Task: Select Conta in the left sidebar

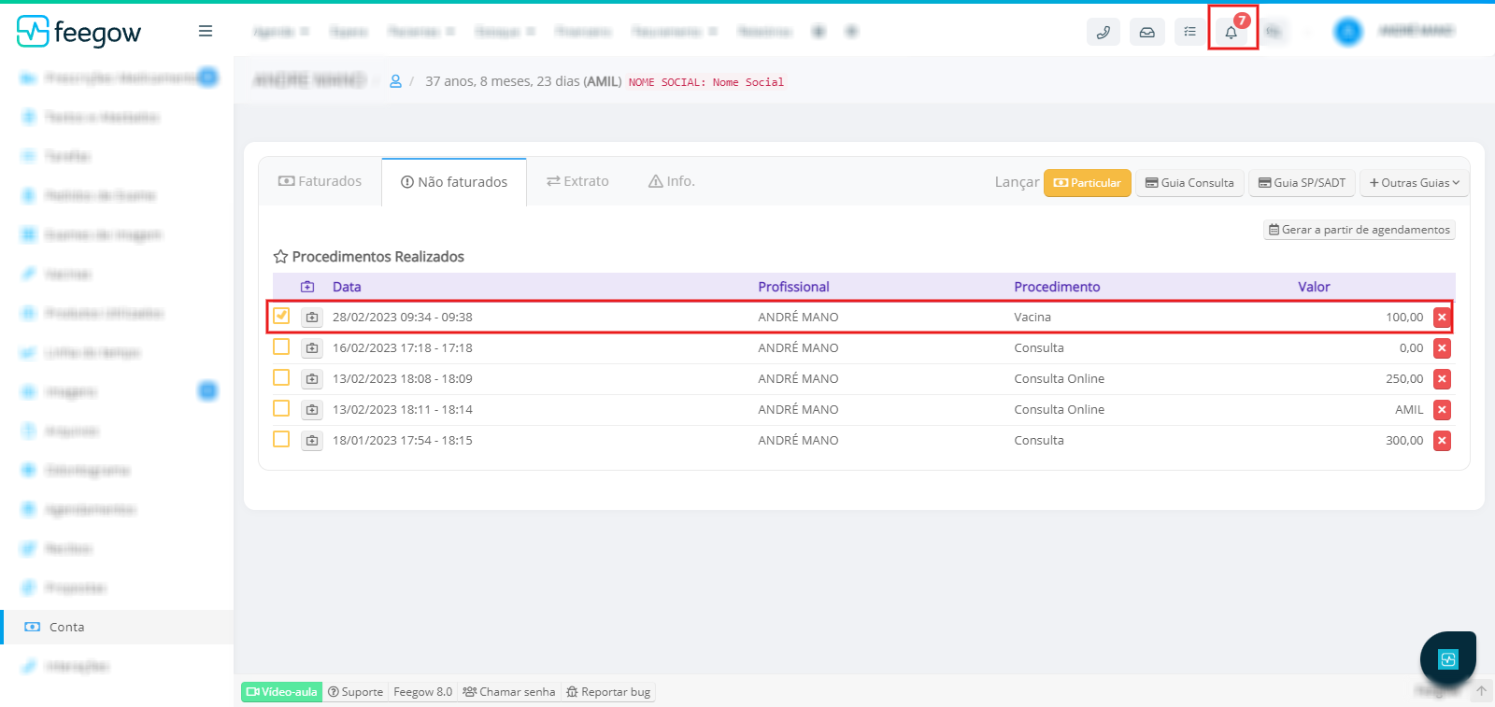Action: tap(117, 627)
